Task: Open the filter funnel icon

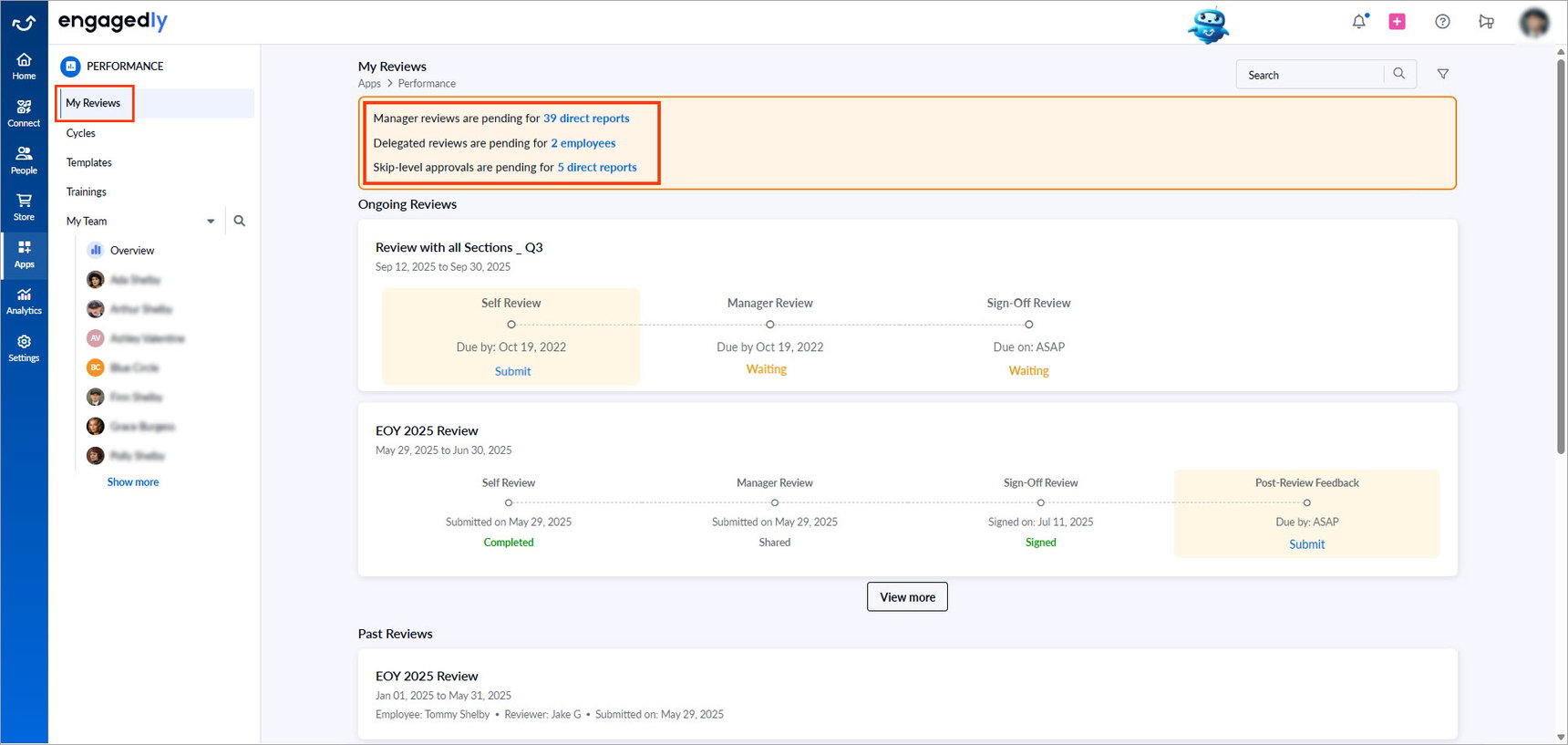Action: coord(1443,74)
